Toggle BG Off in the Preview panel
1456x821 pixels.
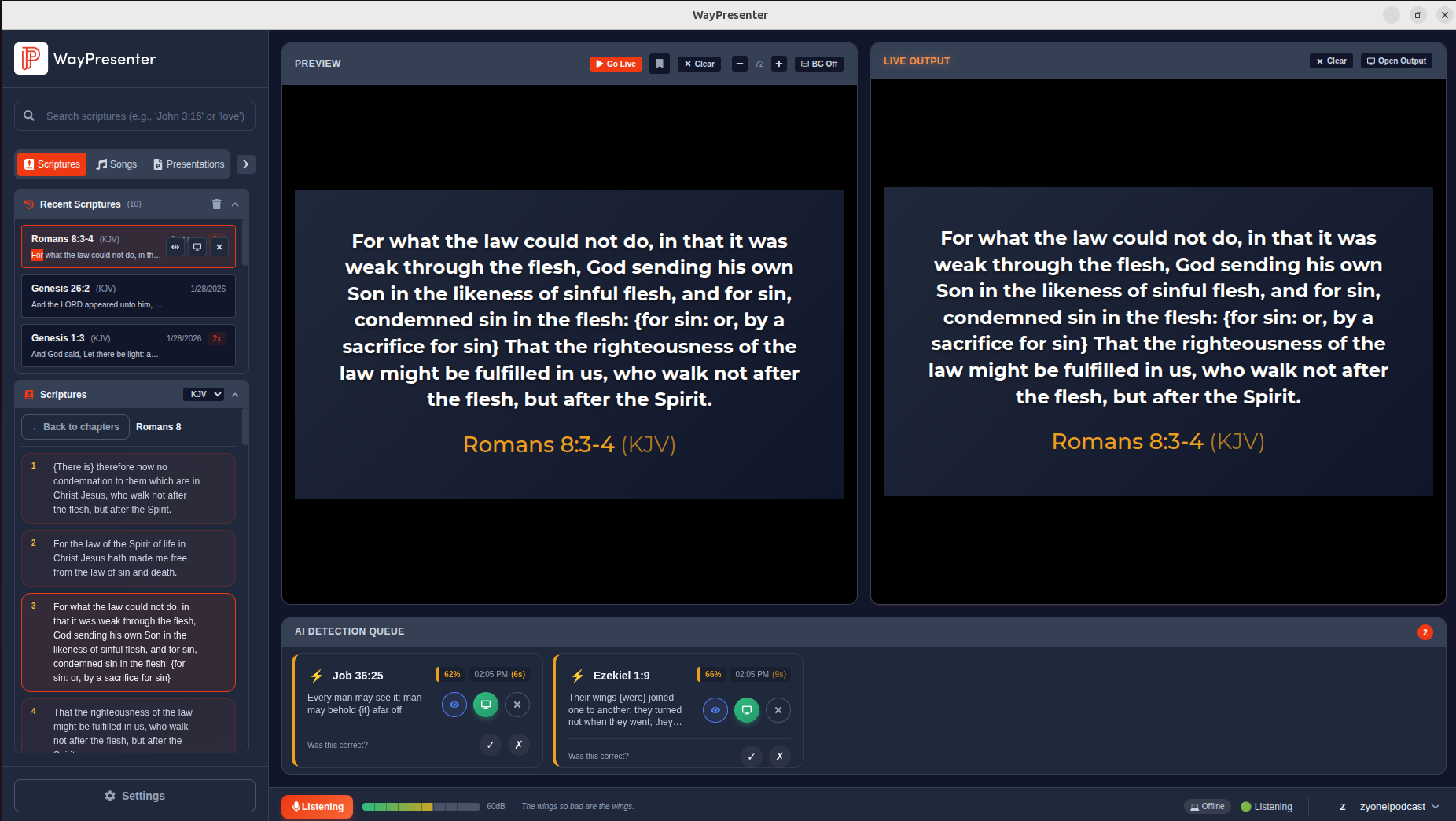[x=818, y=64]
